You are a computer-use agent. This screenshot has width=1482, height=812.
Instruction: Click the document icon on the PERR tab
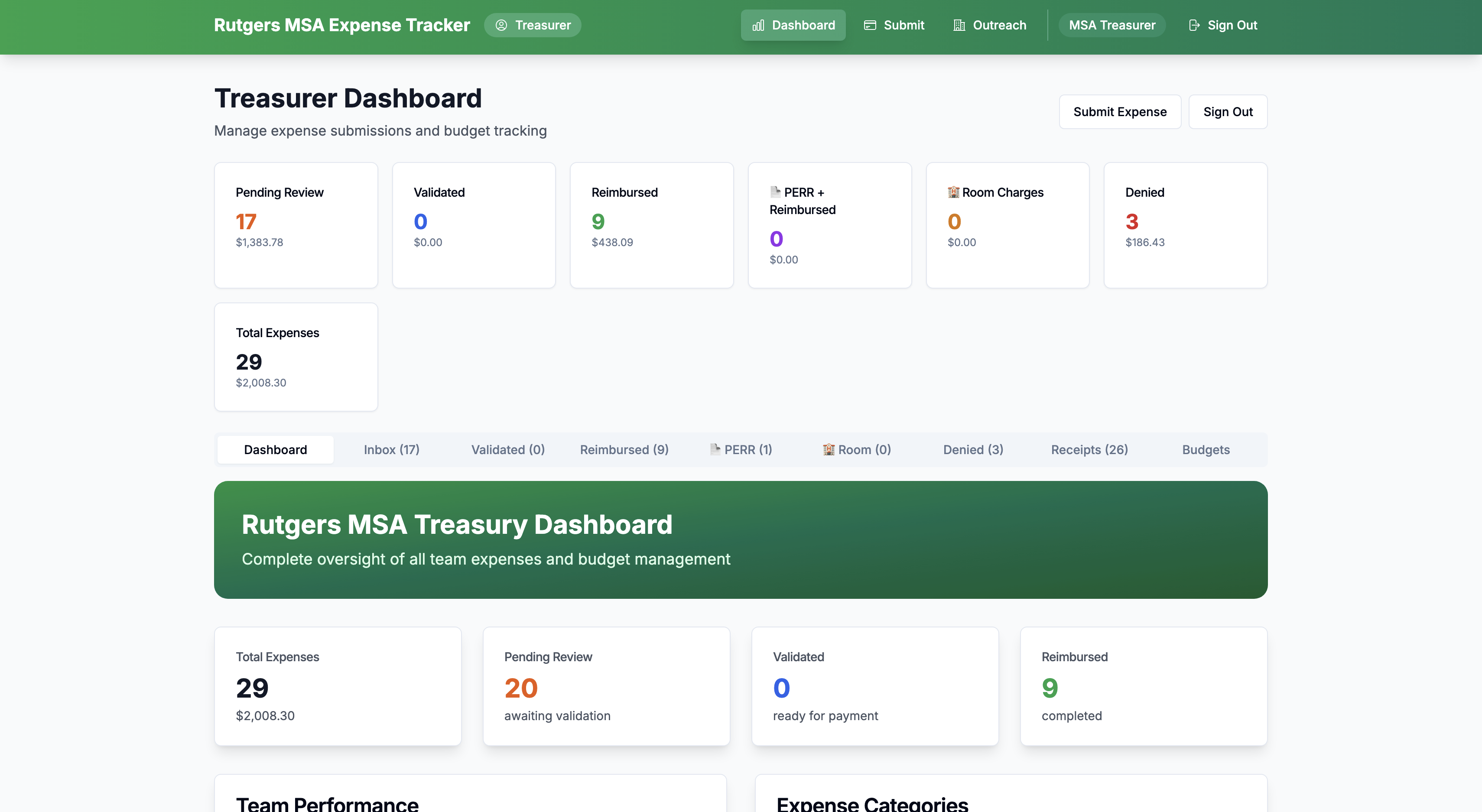click(x=715, y=449)
